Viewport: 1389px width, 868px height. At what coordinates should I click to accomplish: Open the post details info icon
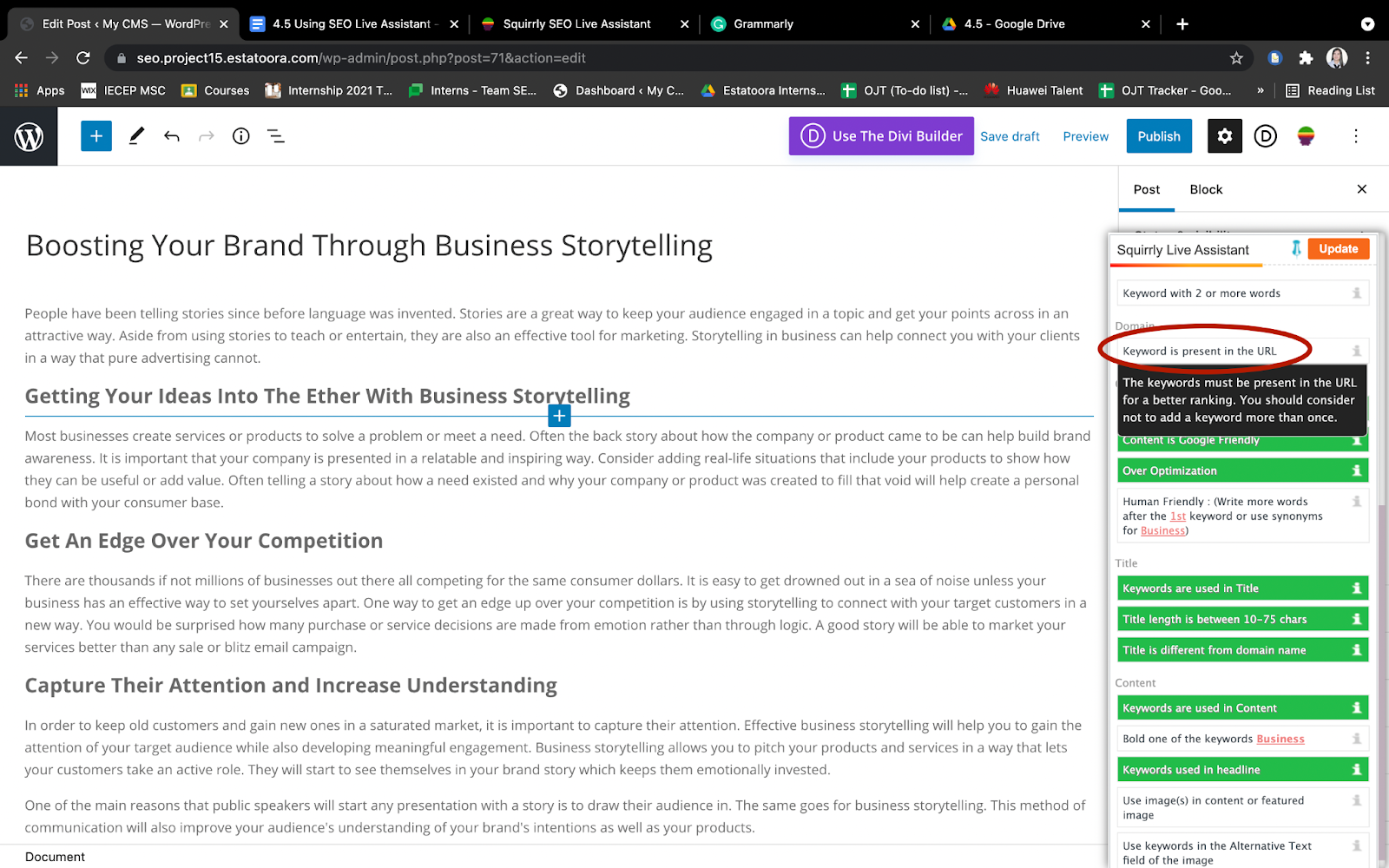[x=241, y=136]
